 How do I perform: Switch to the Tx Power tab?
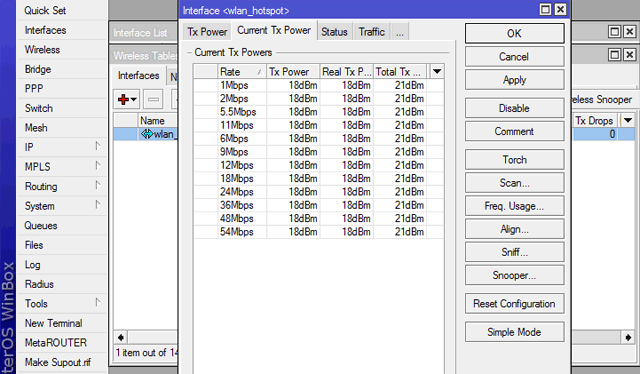click(x=207, y=32)
